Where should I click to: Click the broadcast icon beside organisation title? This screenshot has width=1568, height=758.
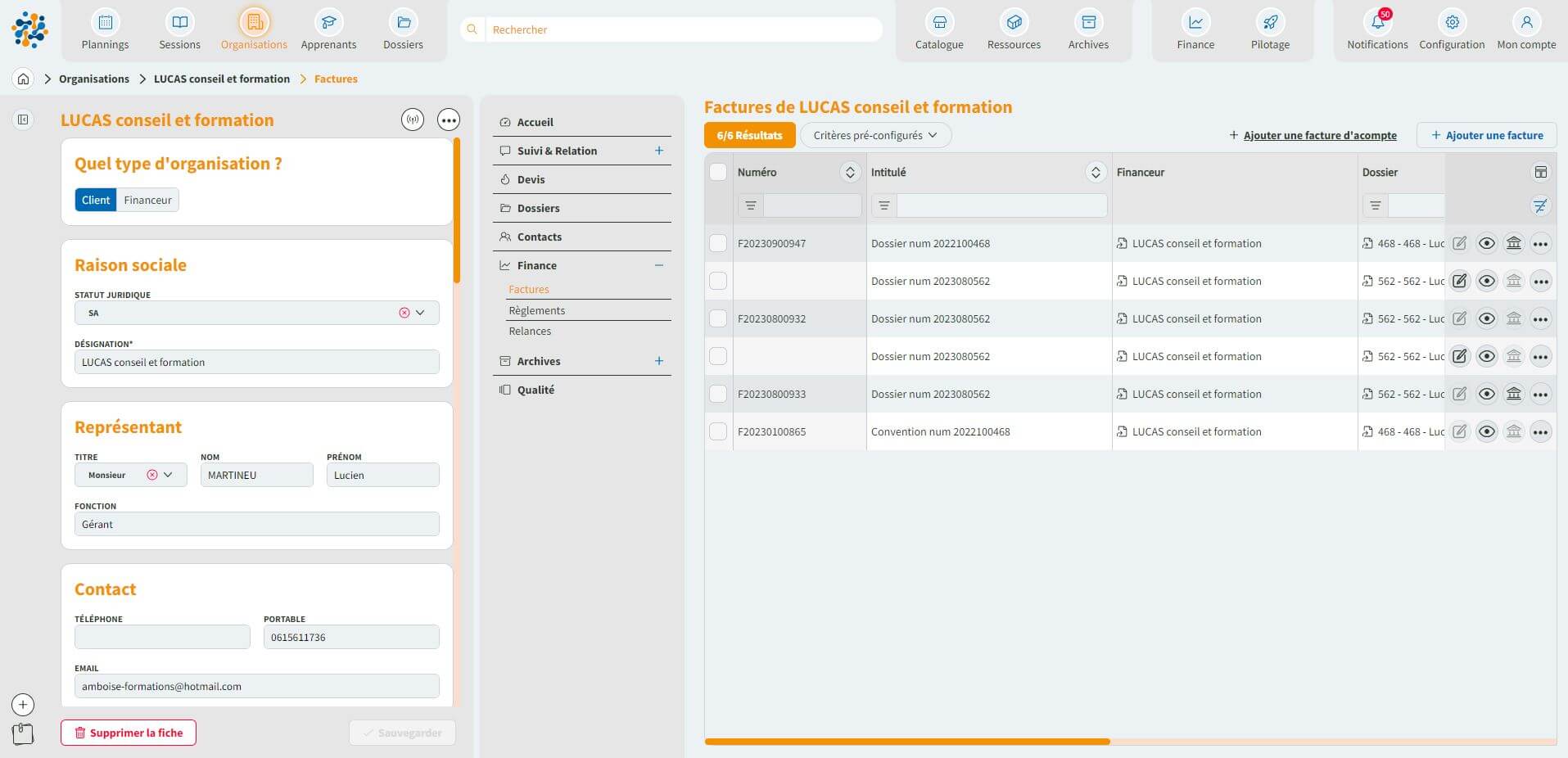tap(413, 120)
